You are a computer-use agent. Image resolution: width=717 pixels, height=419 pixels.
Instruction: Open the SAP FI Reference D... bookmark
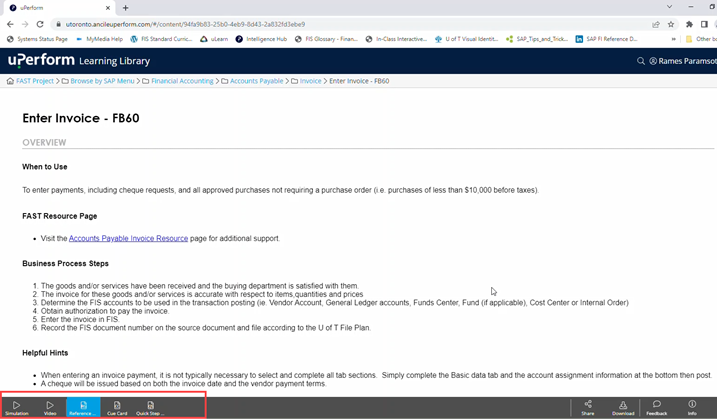click(606, 39)
